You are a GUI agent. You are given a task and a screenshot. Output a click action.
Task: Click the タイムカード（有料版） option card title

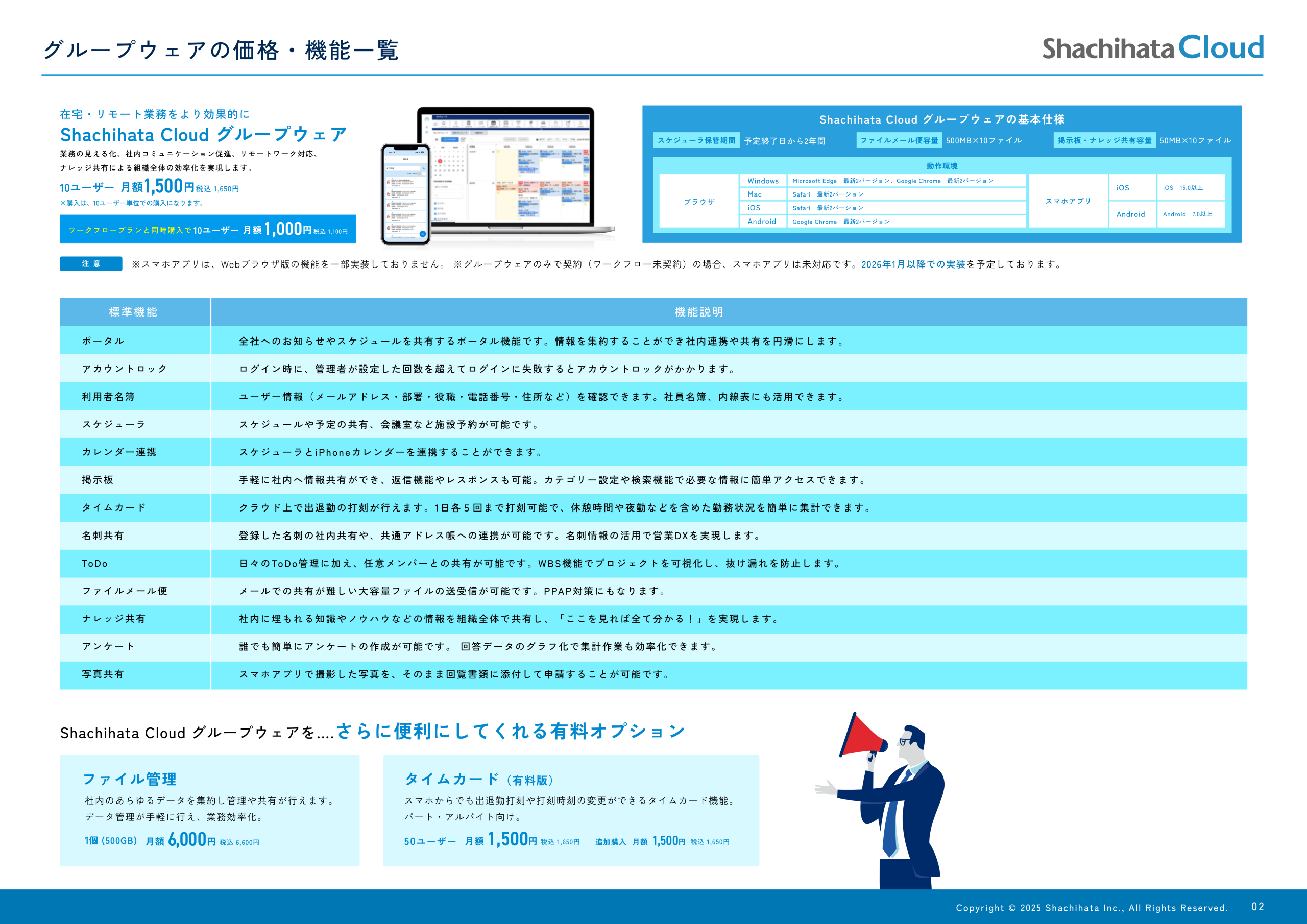pyautogui.click(x=479, y=779)
